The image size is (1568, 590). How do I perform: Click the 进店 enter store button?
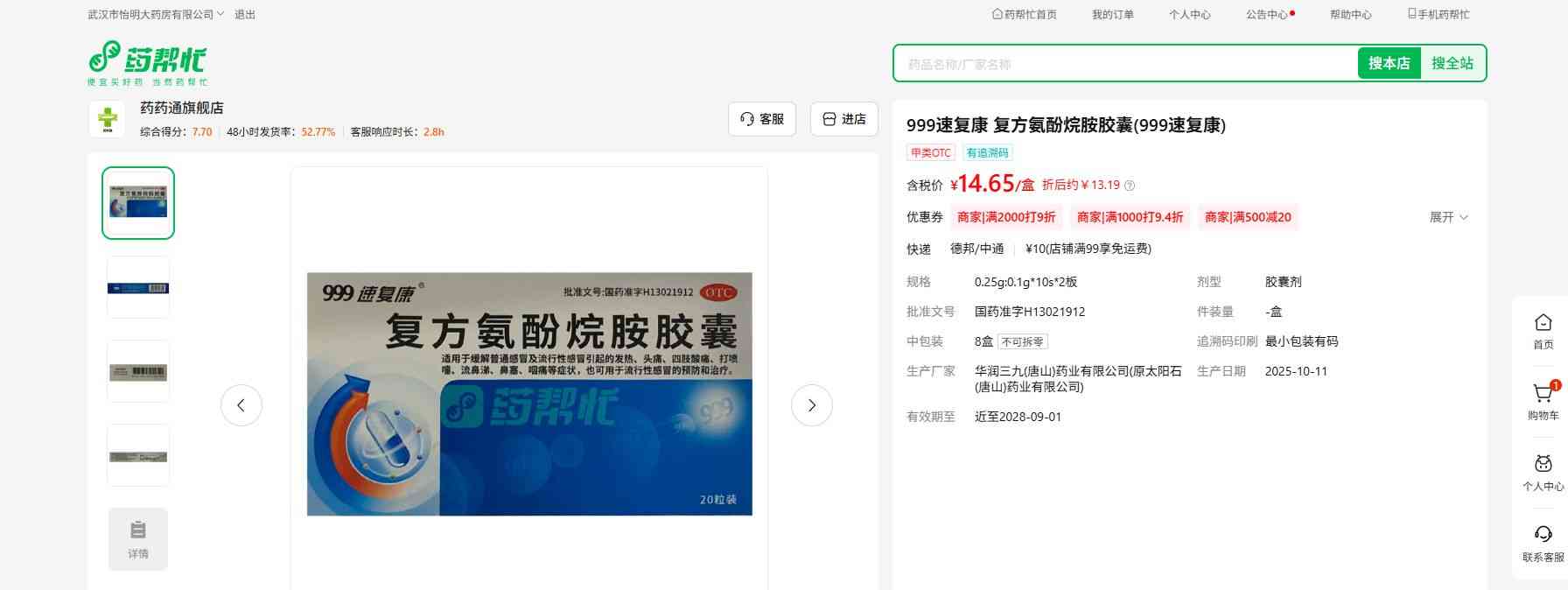[844, 119]
